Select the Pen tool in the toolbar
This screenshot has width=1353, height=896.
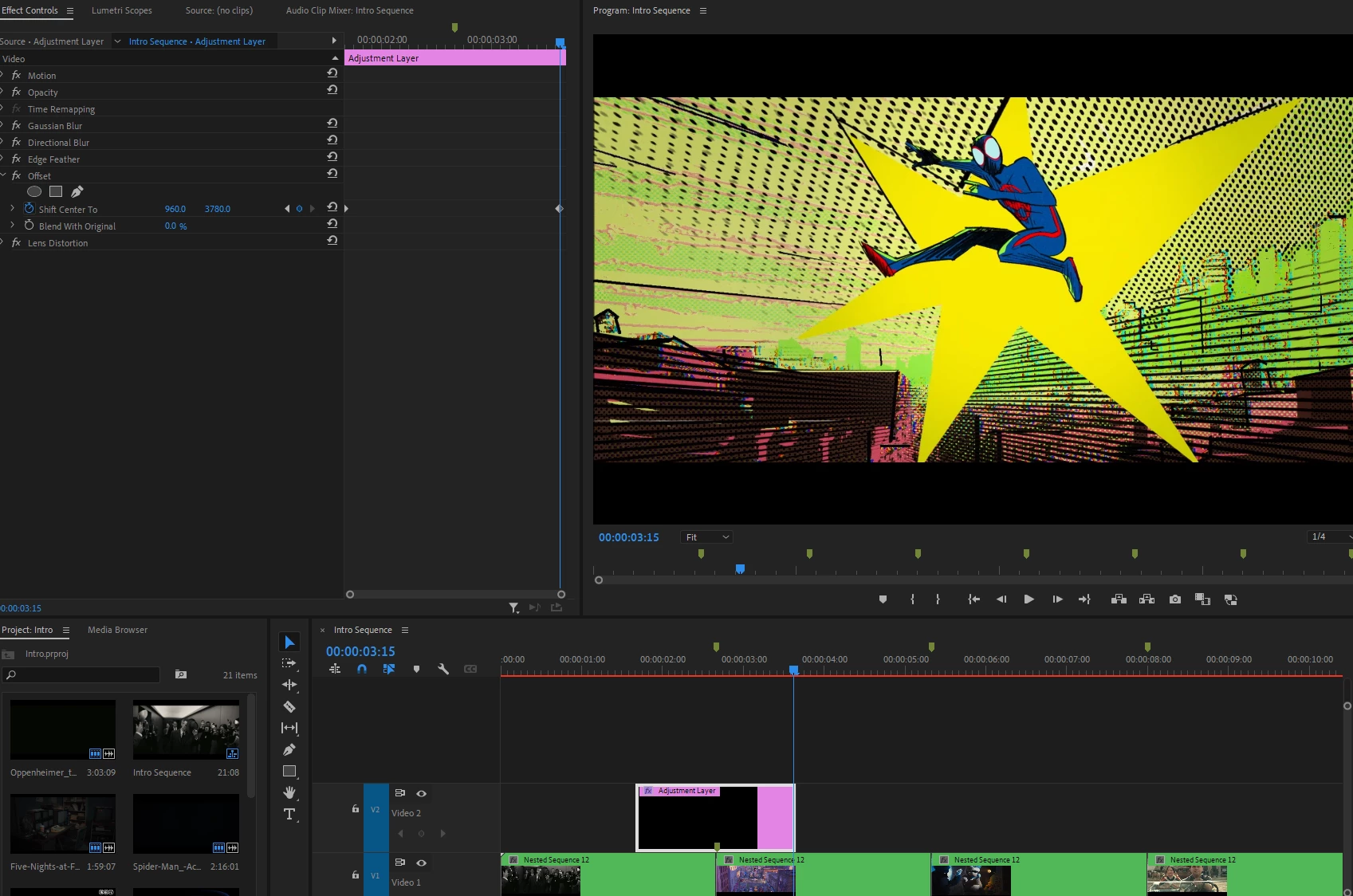pyautogui.click(x=289, y=749)
